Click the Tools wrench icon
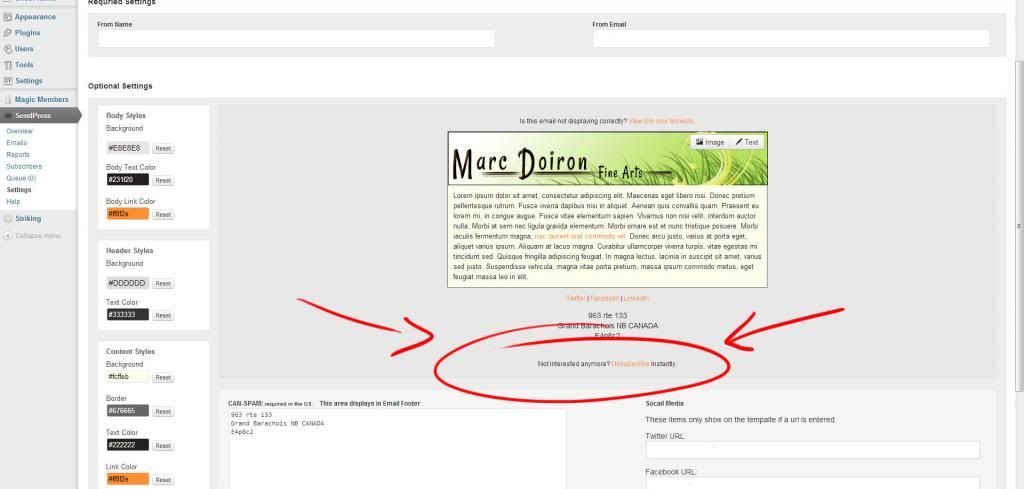Image resolution: width=1024 pixels, height=489 pixels. [8, 64]
